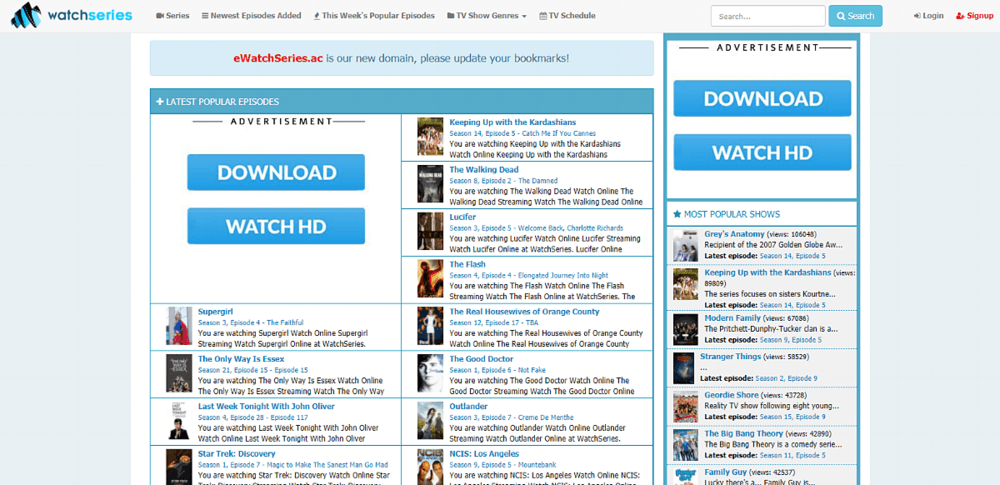Focus the search input field
Viewport: 1000px width, 485px height.
click(x=768, y=16)
